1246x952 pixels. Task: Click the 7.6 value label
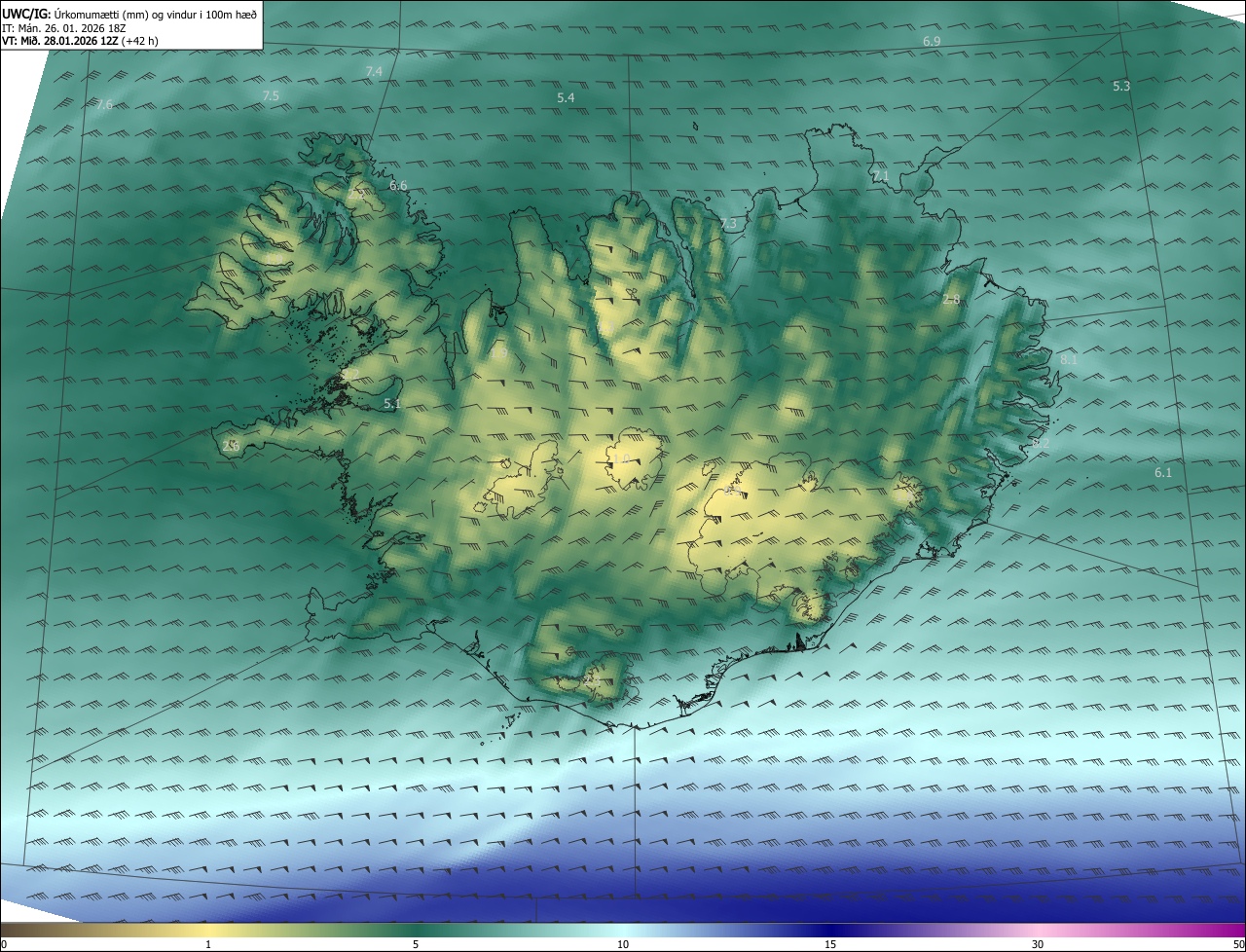[x=104, y=104]
